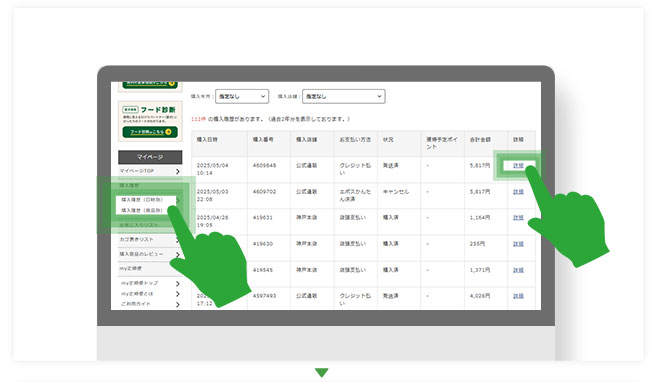The height and width of the screenshot is (382, 656).
Task: Open 詳細 link for order 4609702
Action: click(518, 192)
